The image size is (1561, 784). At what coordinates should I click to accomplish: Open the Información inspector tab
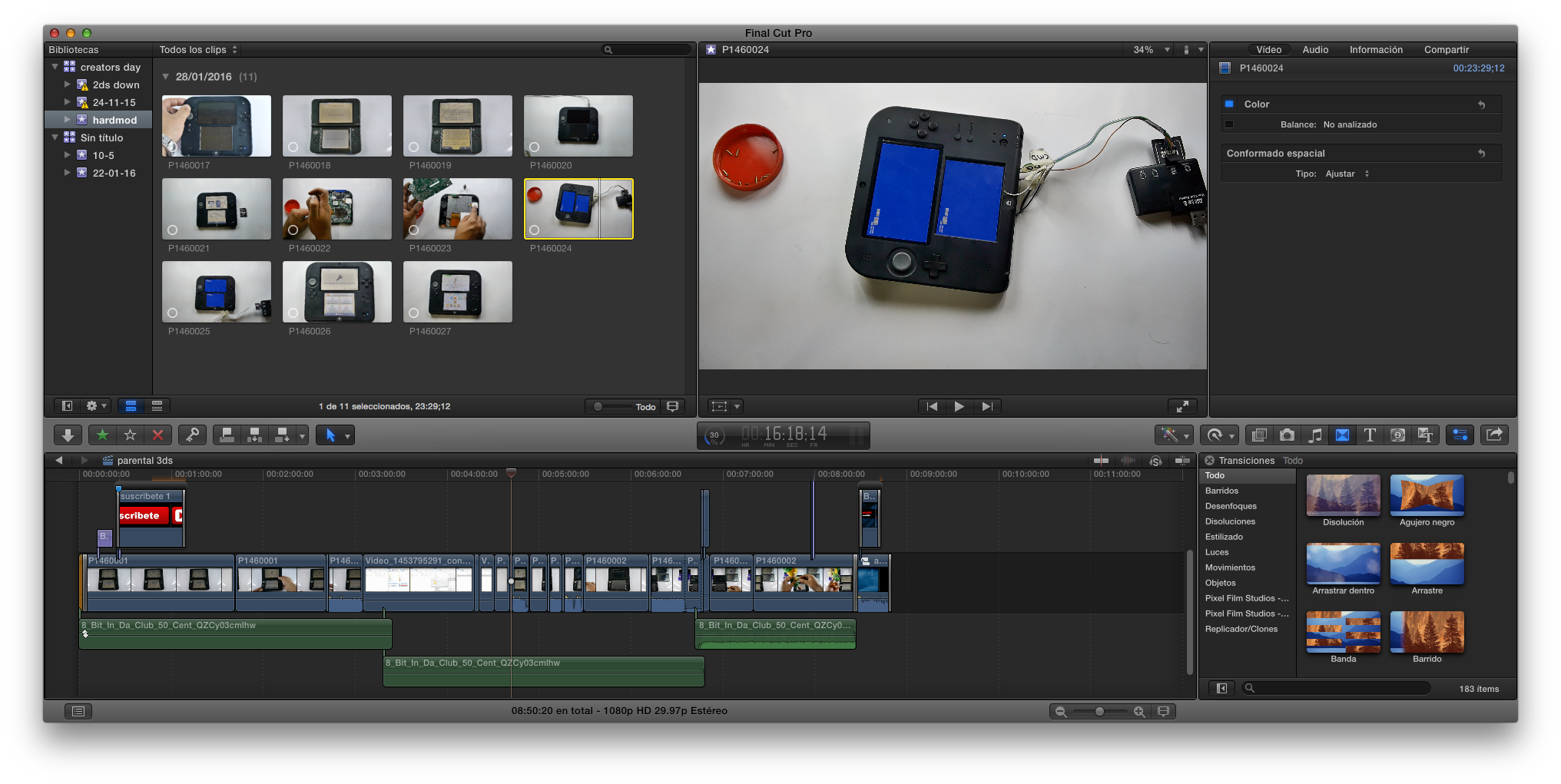click(1376, 50)
